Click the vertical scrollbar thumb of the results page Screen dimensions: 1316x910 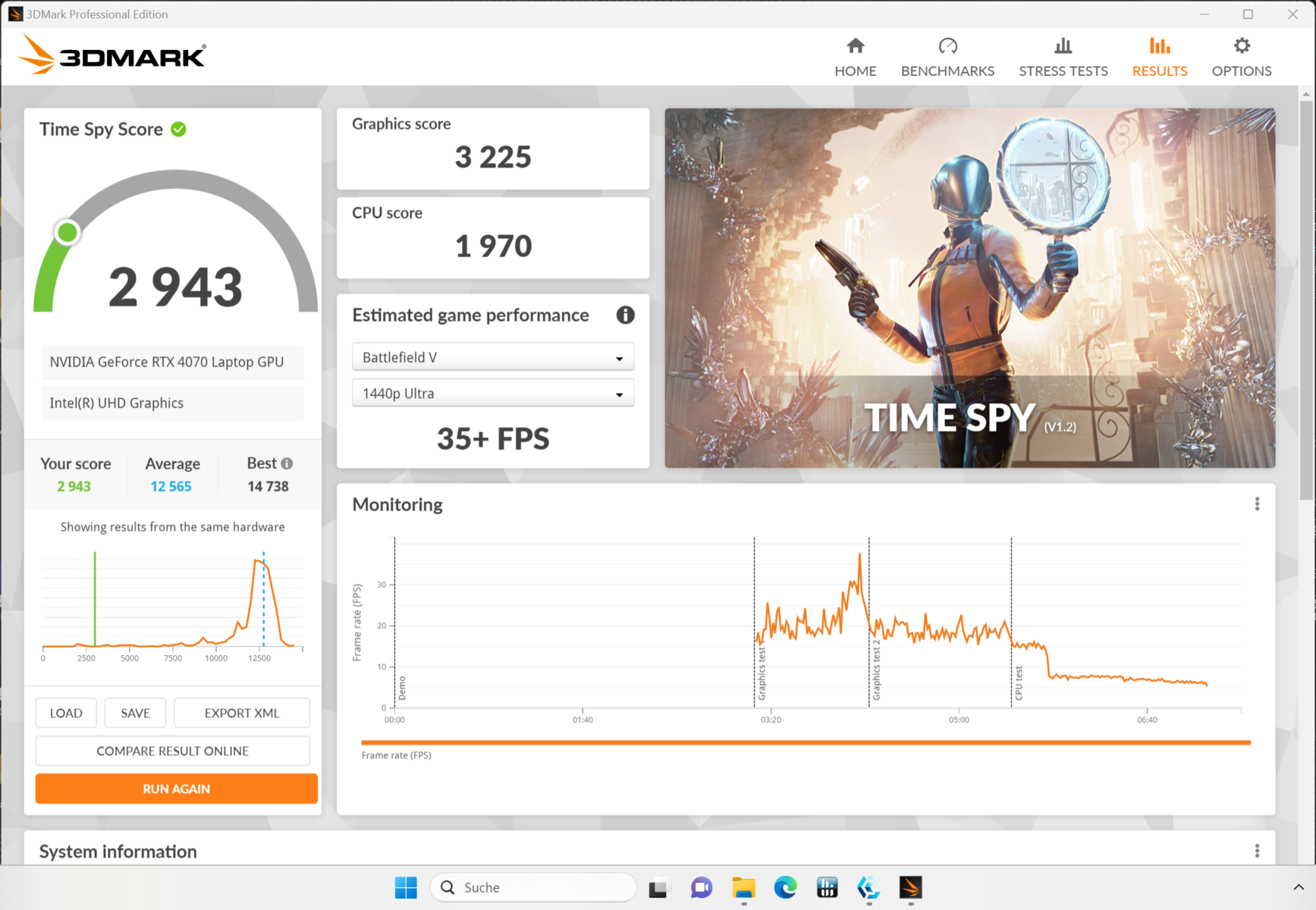1305,300
